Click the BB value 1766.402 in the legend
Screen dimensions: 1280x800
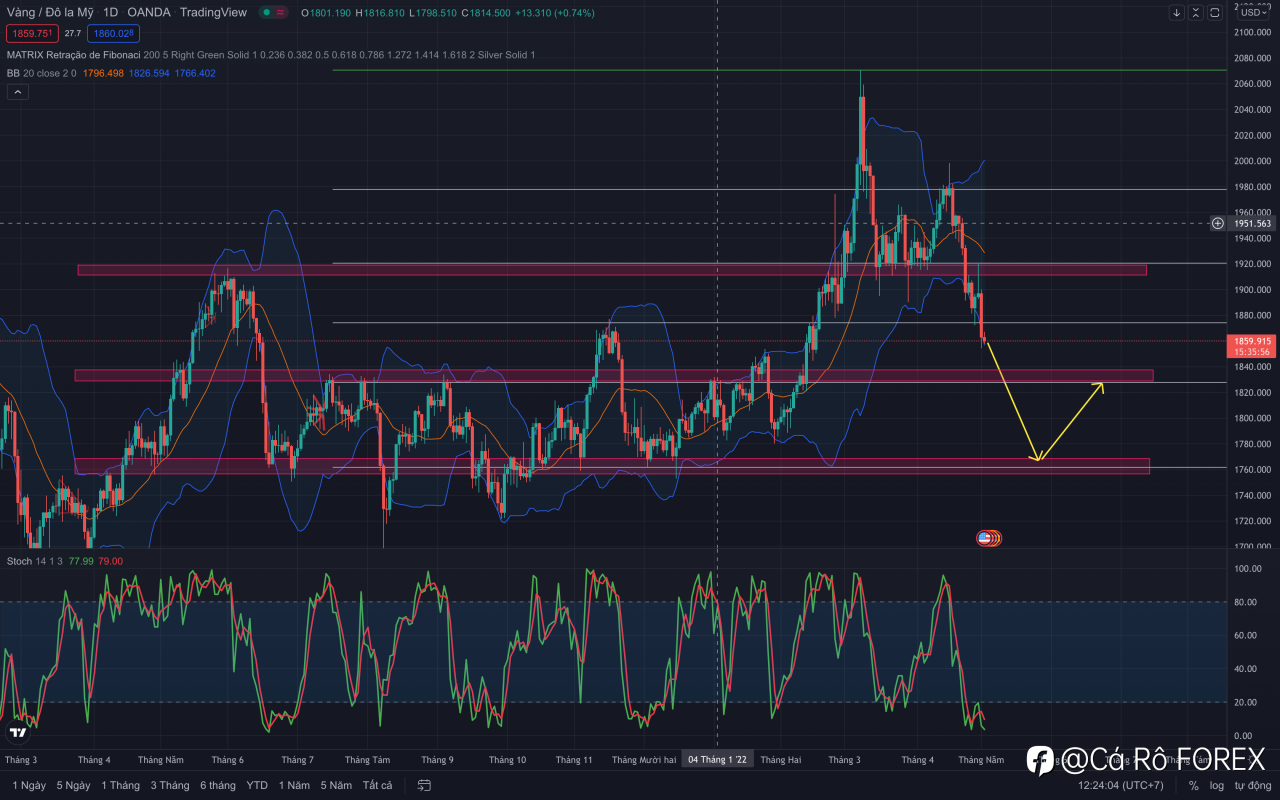[195, 73]
